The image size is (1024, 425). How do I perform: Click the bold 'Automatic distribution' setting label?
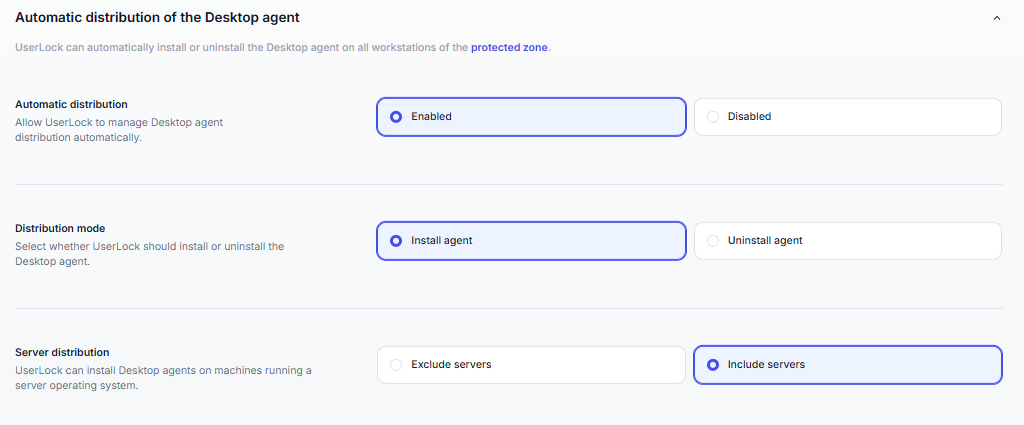71,104
